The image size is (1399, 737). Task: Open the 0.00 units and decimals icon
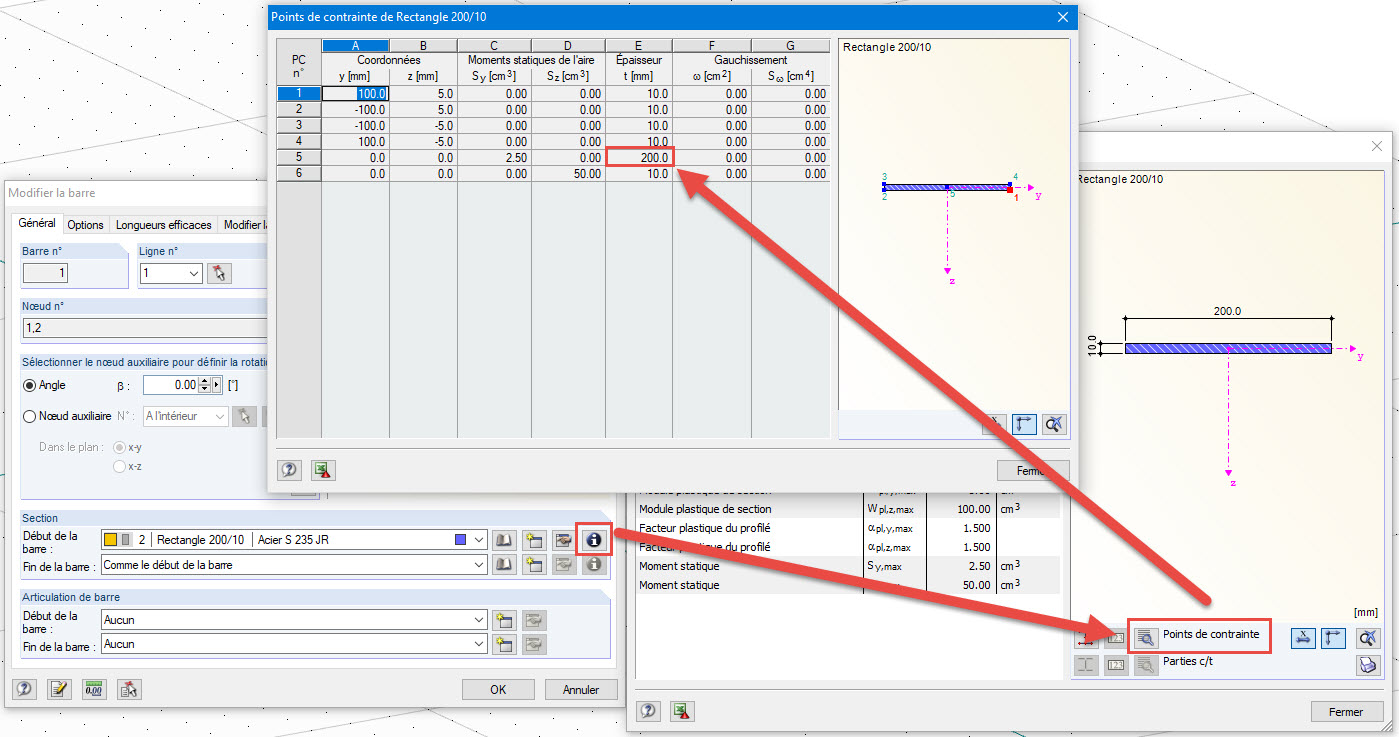point(94,689)
